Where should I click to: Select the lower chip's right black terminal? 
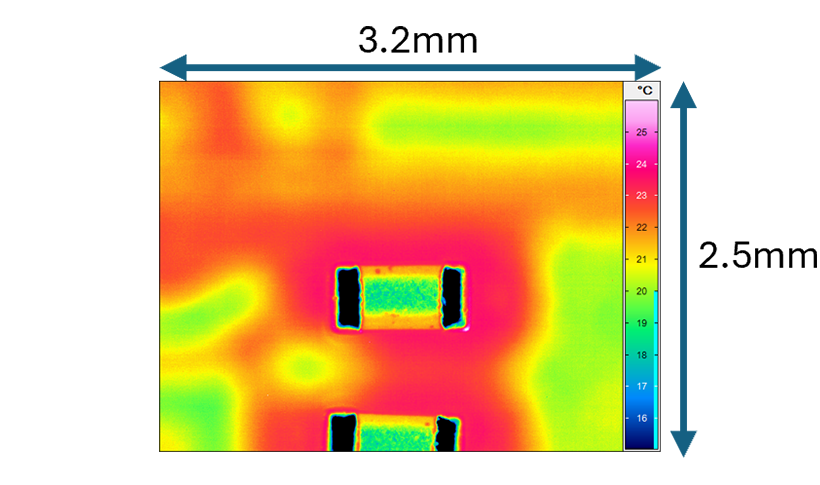448,434
